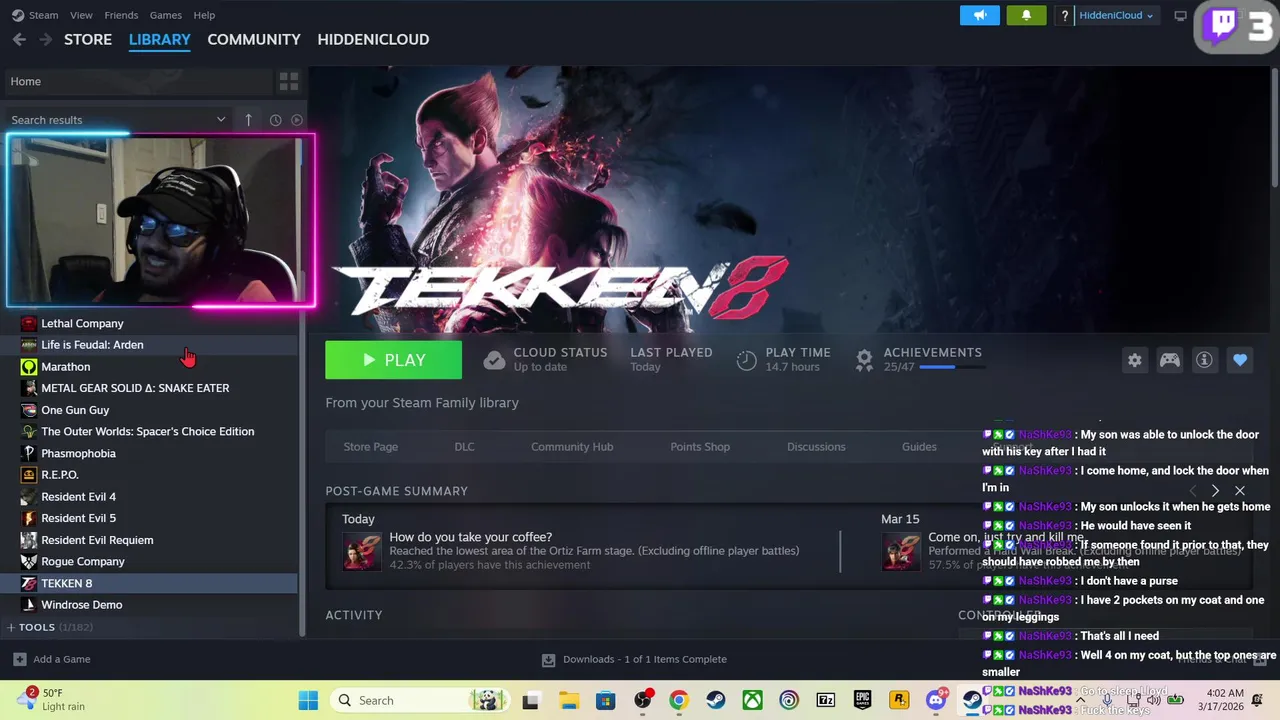Screen dimensions: 1280x720
Task: Open TEKKEN 8 settings gear
Action: coord(1134,360)
